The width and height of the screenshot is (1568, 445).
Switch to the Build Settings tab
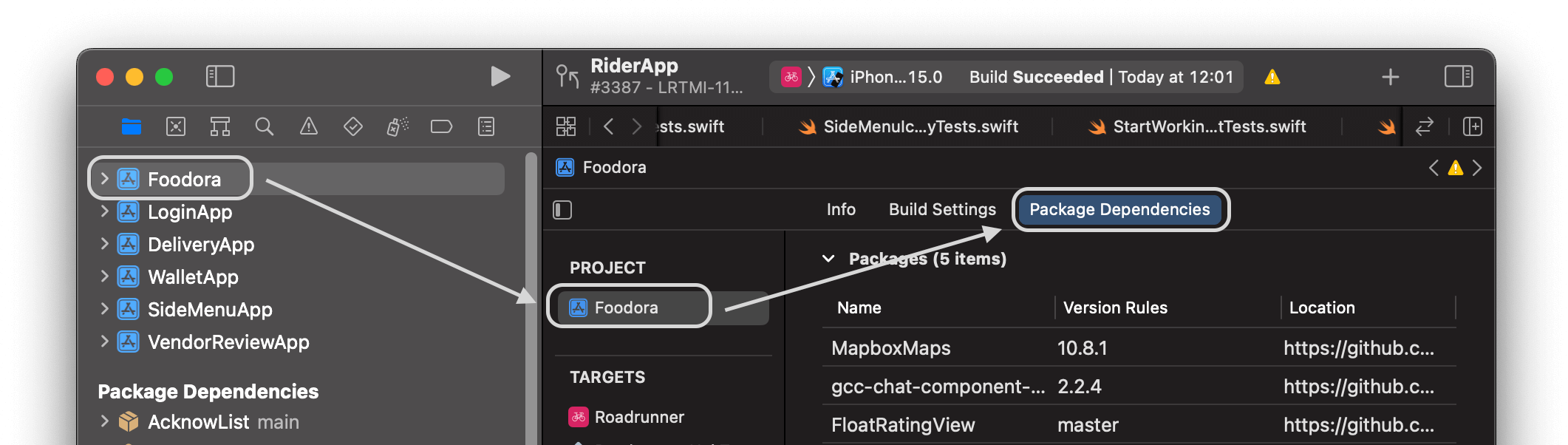pyautogui.click(x=941, y=209)
